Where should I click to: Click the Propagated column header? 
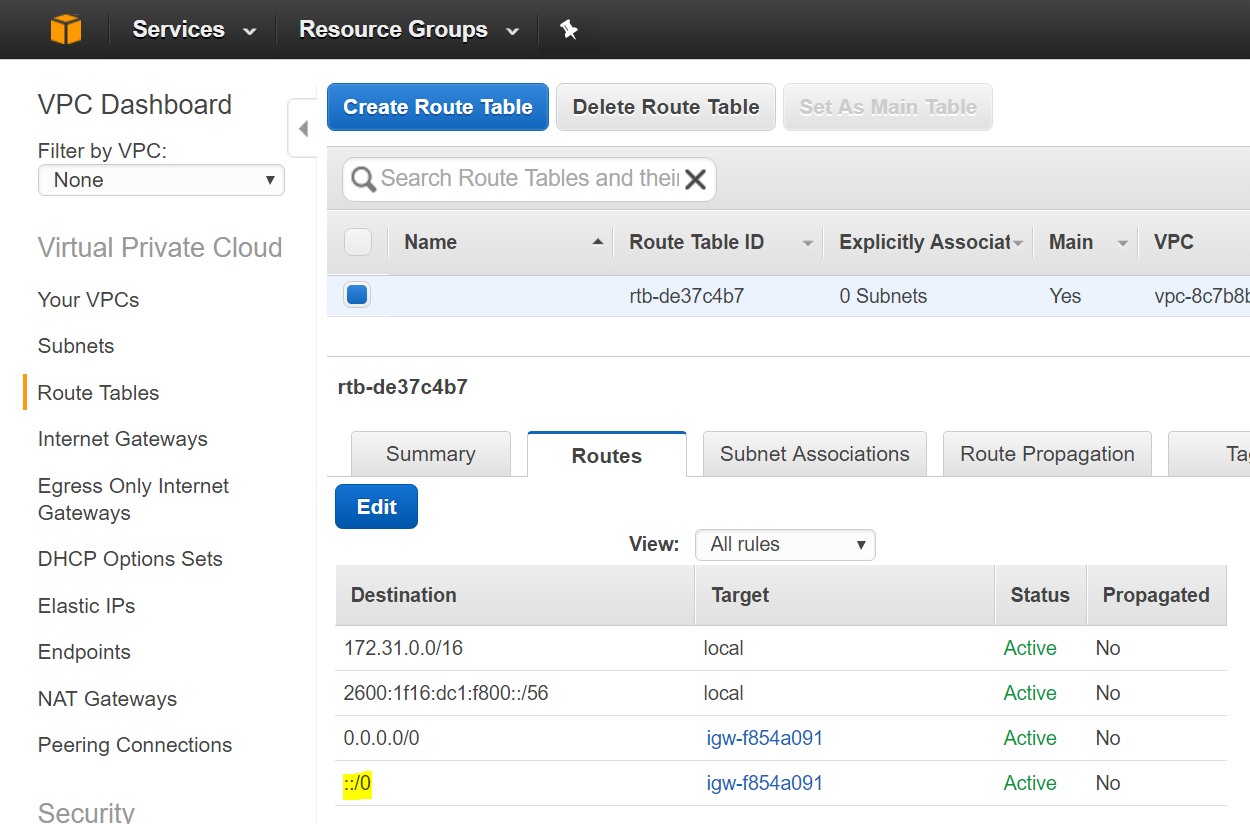tap(1156, 595)
